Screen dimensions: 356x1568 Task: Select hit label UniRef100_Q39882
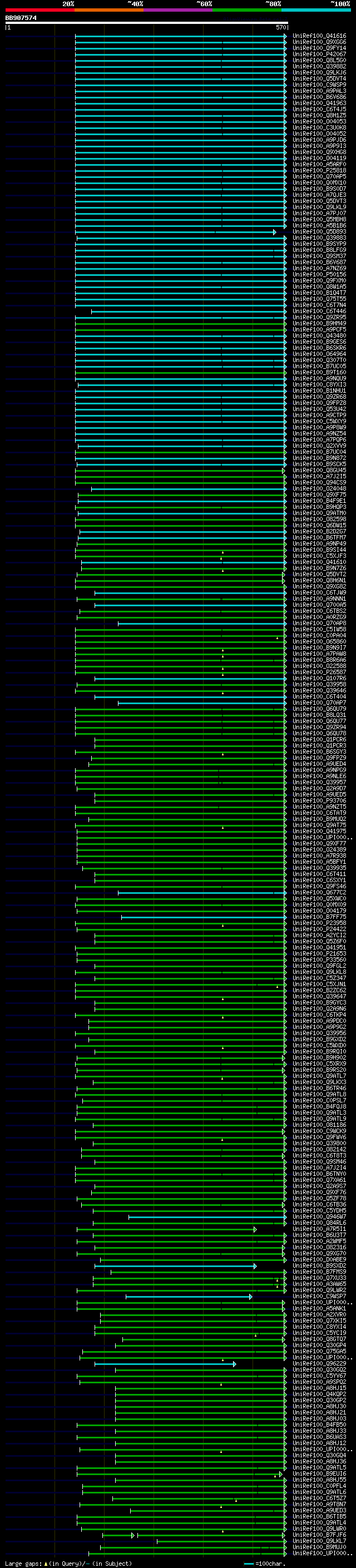319,67
